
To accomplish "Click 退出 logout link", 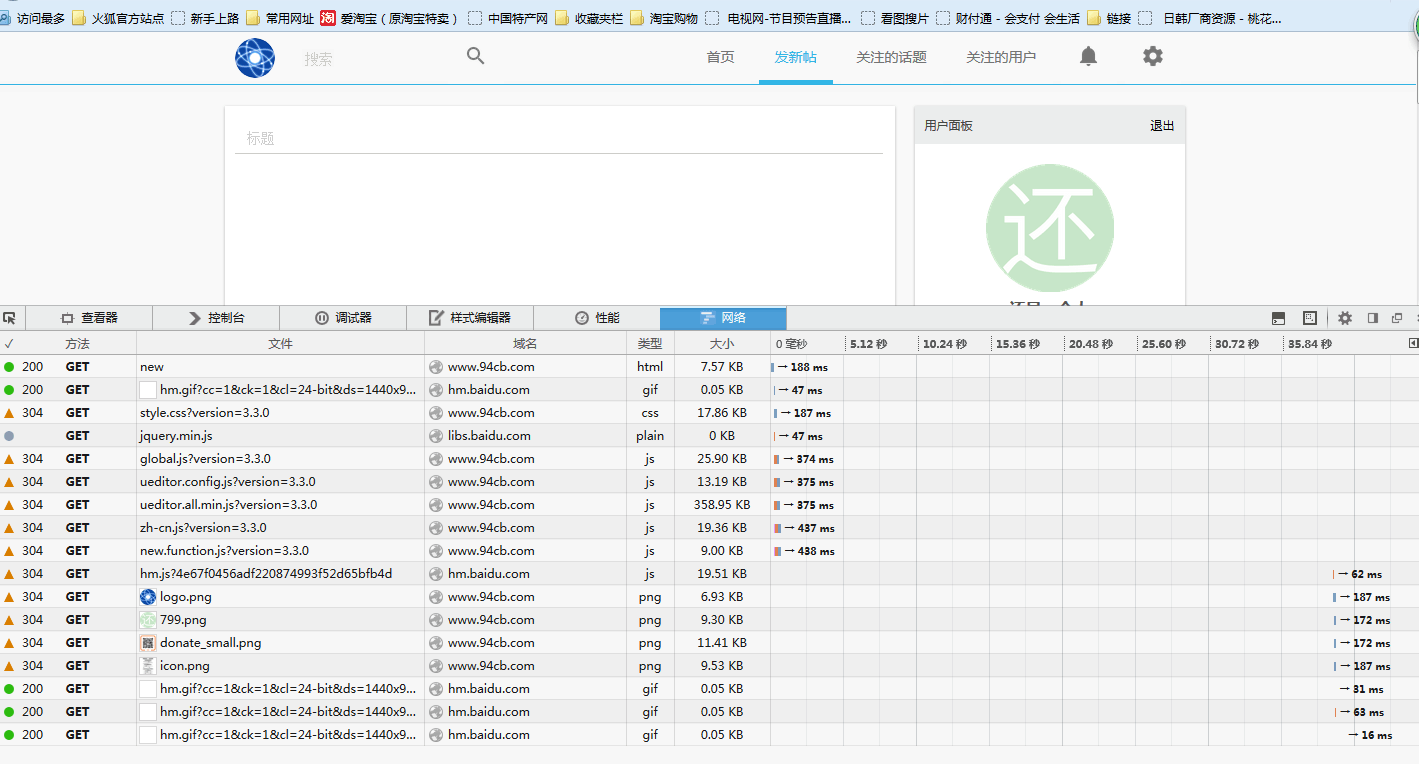I will pyautogui.click(x=1162, y=126).
